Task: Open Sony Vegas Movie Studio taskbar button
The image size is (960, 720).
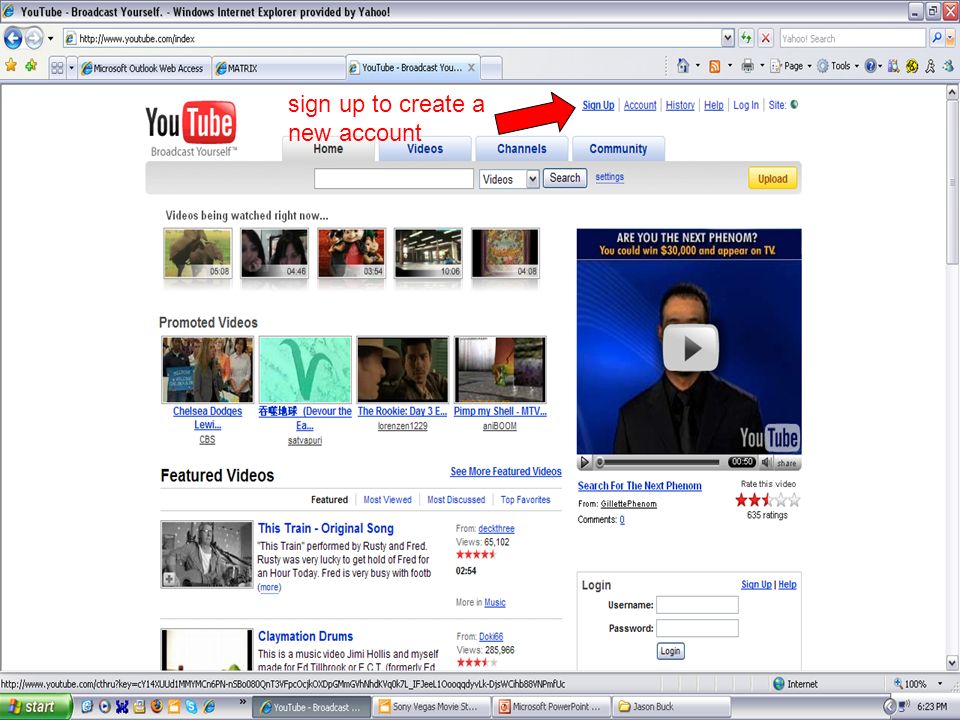Action: tap(433, 707)
